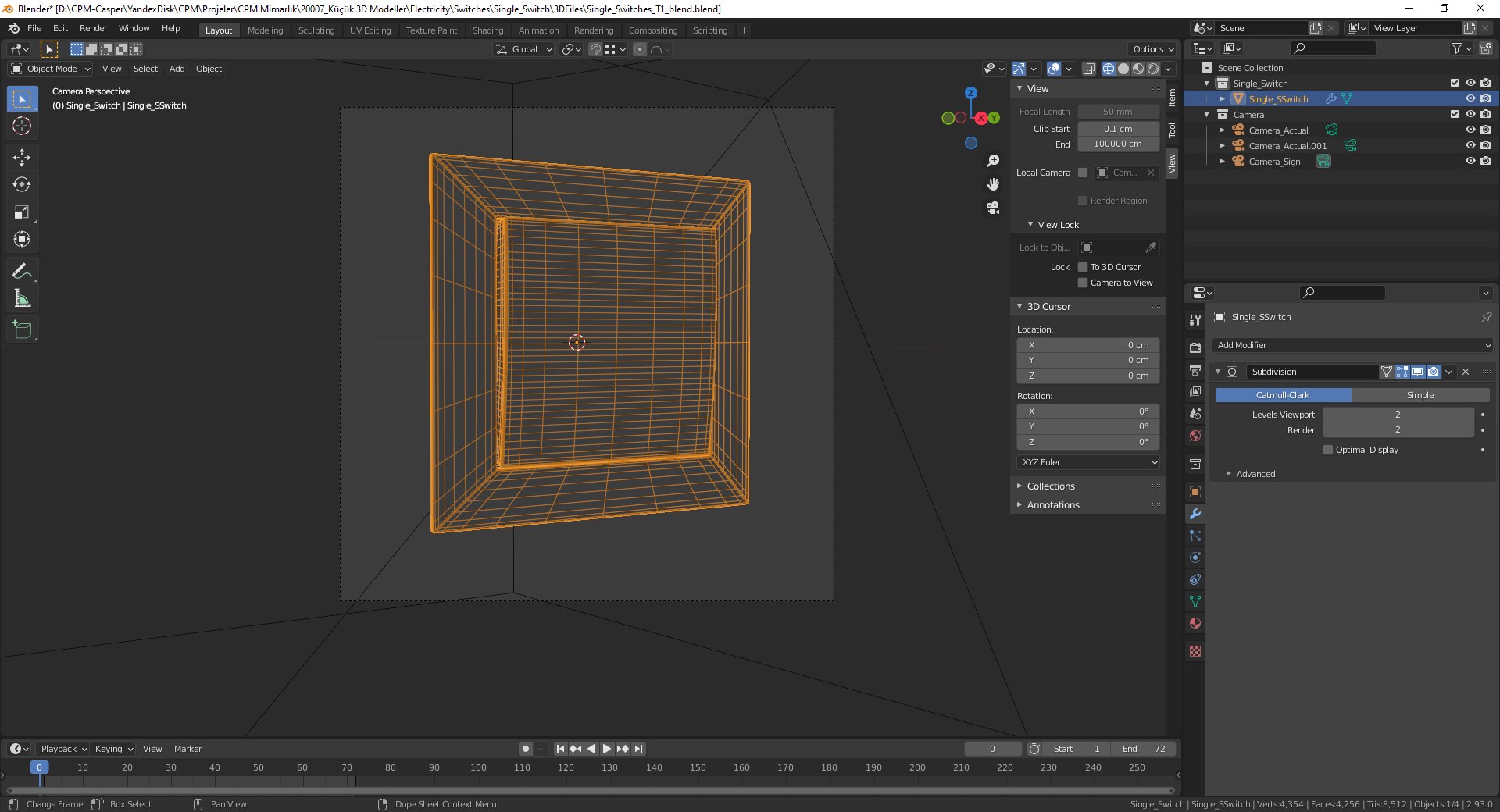1500x812 pixels.
Task: Select the Move tool in the toolbar
Action: 22,158
